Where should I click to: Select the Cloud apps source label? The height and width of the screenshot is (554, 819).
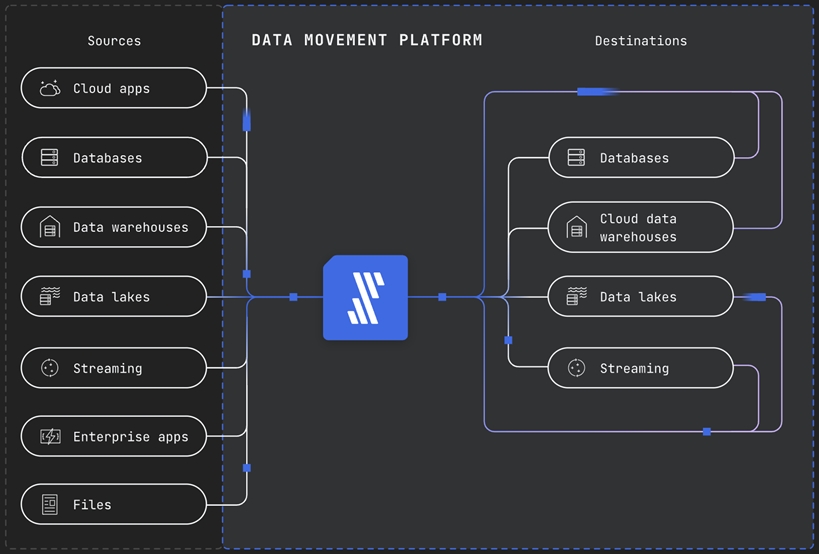[111, 88]
